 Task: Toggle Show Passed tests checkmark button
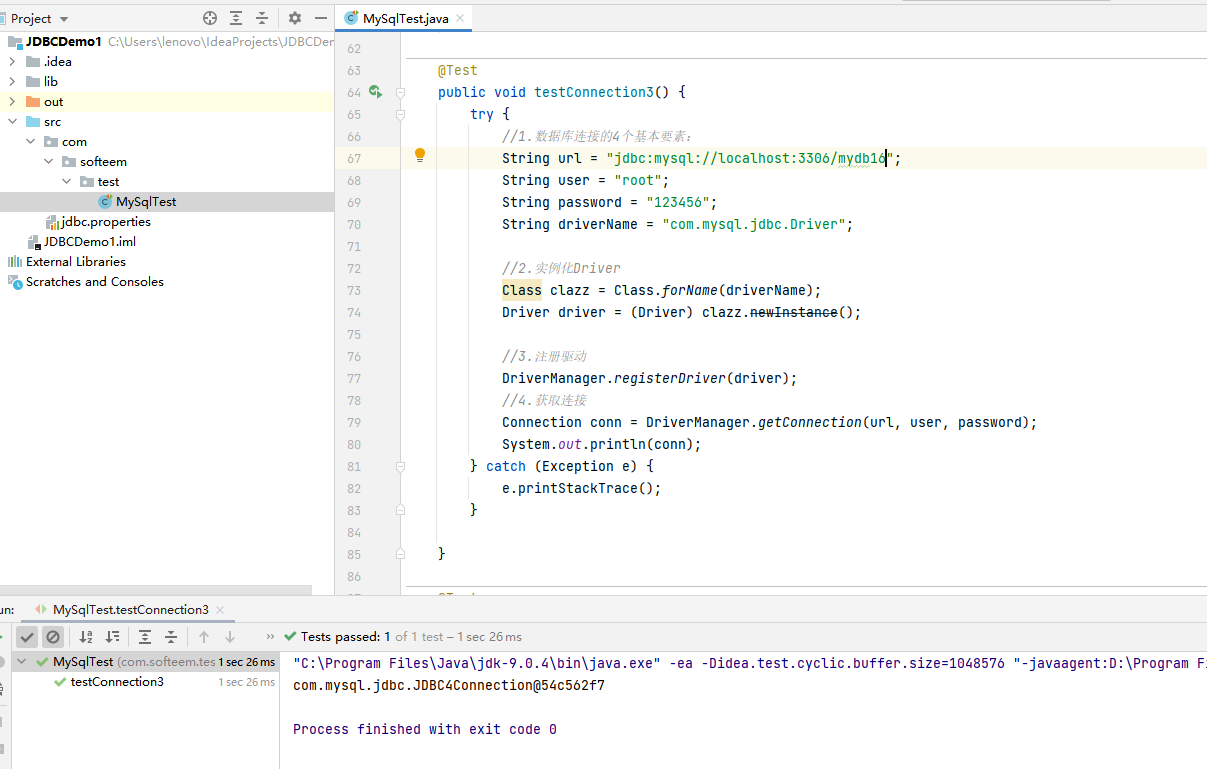tap(27, 636)
